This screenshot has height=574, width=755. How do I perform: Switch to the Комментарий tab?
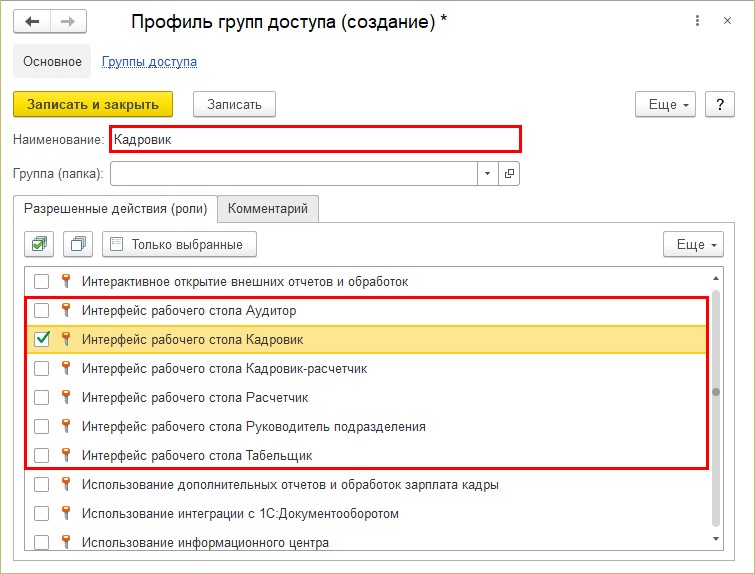[268, 209]
